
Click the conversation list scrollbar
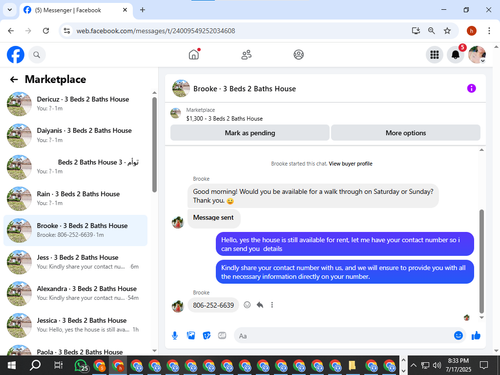tap(154, 145)
